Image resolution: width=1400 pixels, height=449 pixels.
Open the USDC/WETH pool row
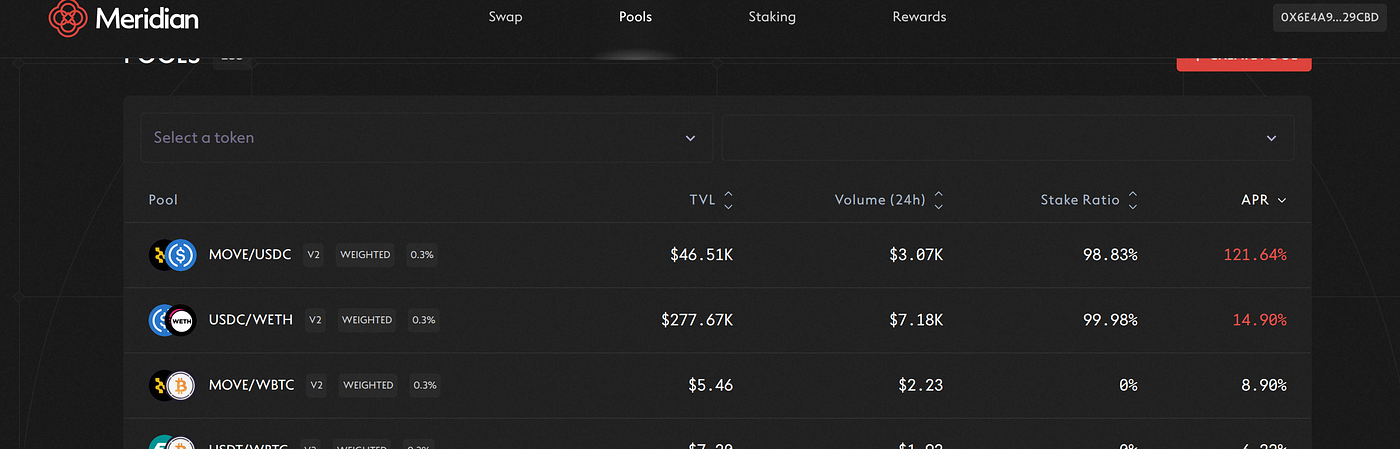(x=717, y=320)
